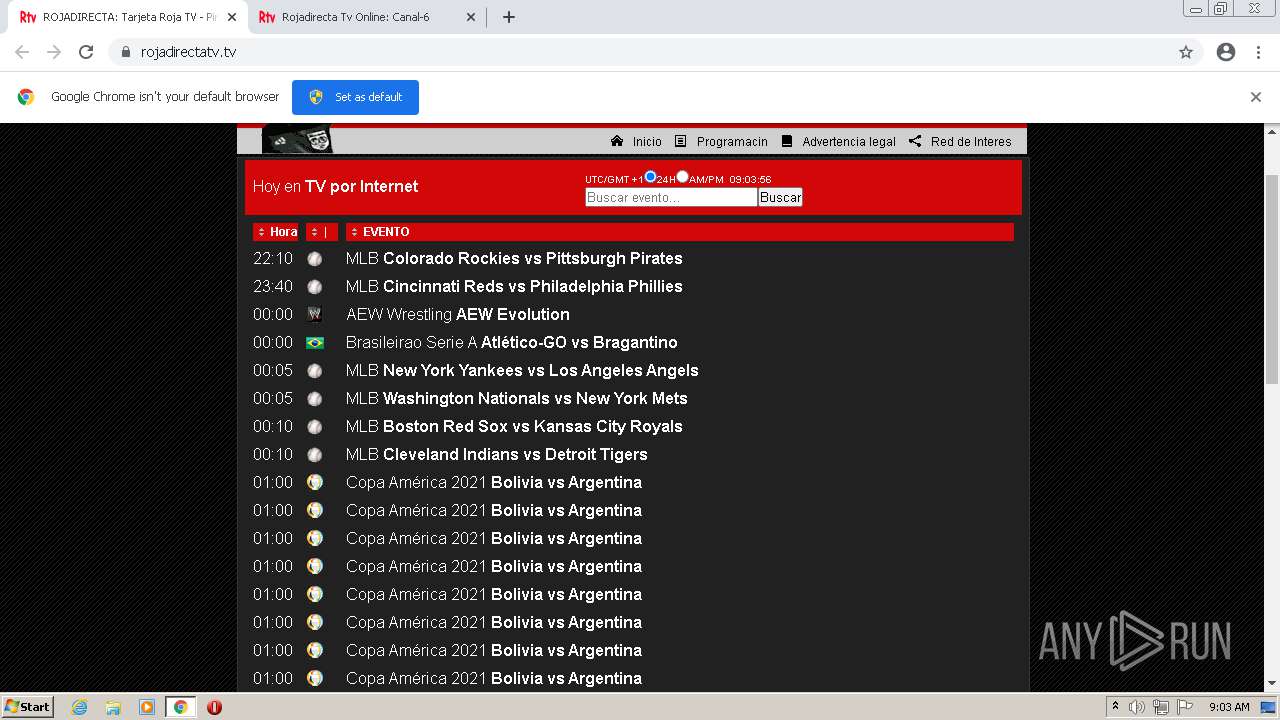Viewport: 1280px width, 720px height.
Task: Select the 24H time format radio button
Action: click(650, 177)
